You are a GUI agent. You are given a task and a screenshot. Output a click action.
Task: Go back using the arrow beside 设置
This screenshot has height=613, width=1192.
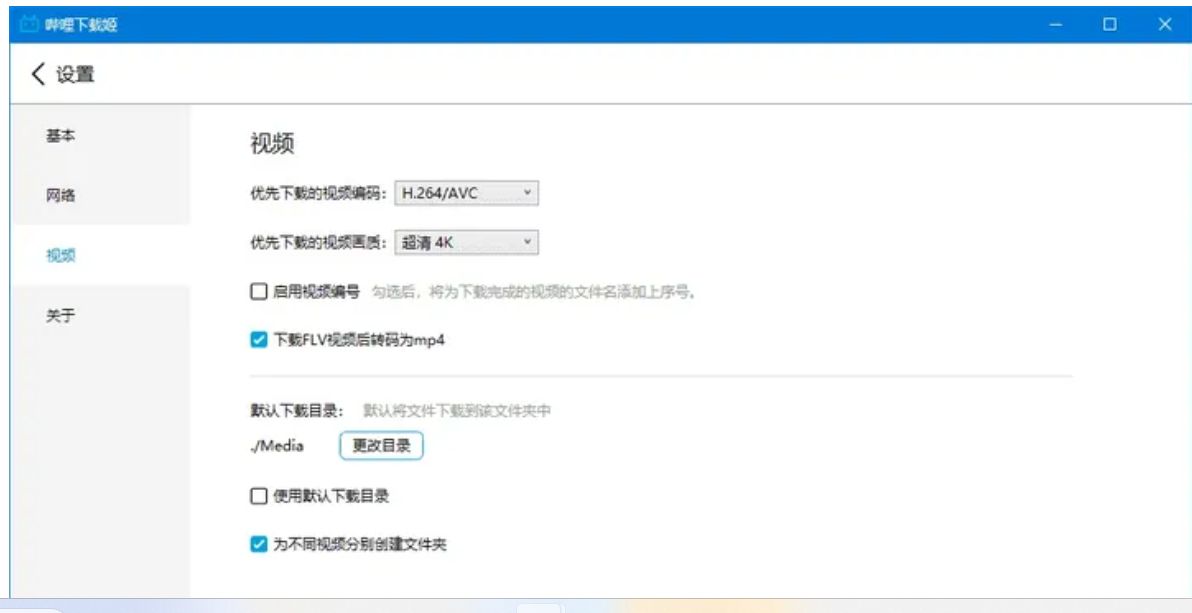(x=38, y=74)
